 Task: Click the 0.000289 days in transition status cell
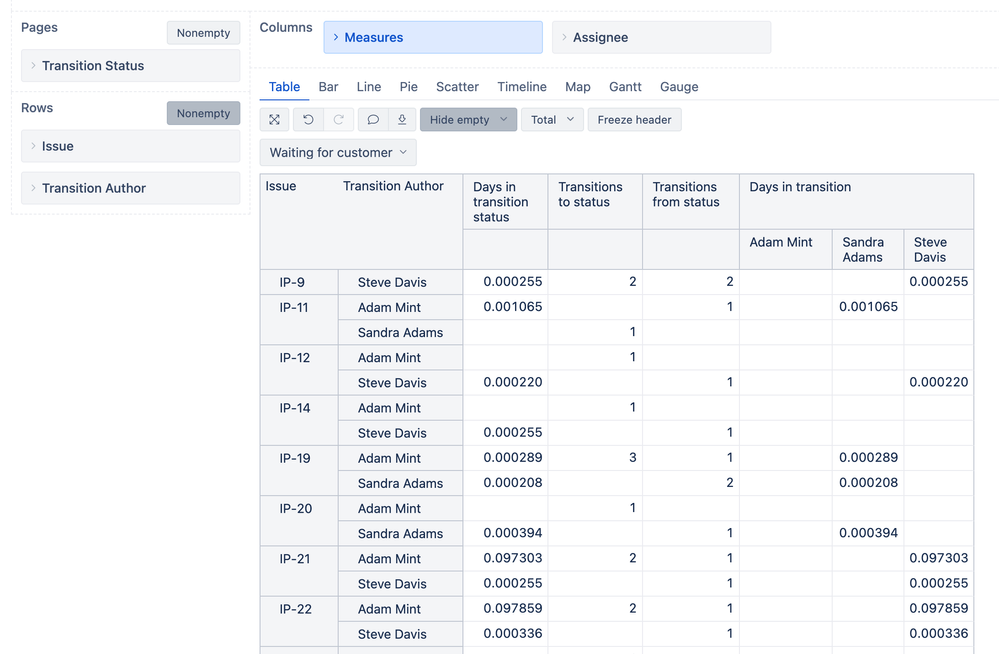click(x=505, y=458)
